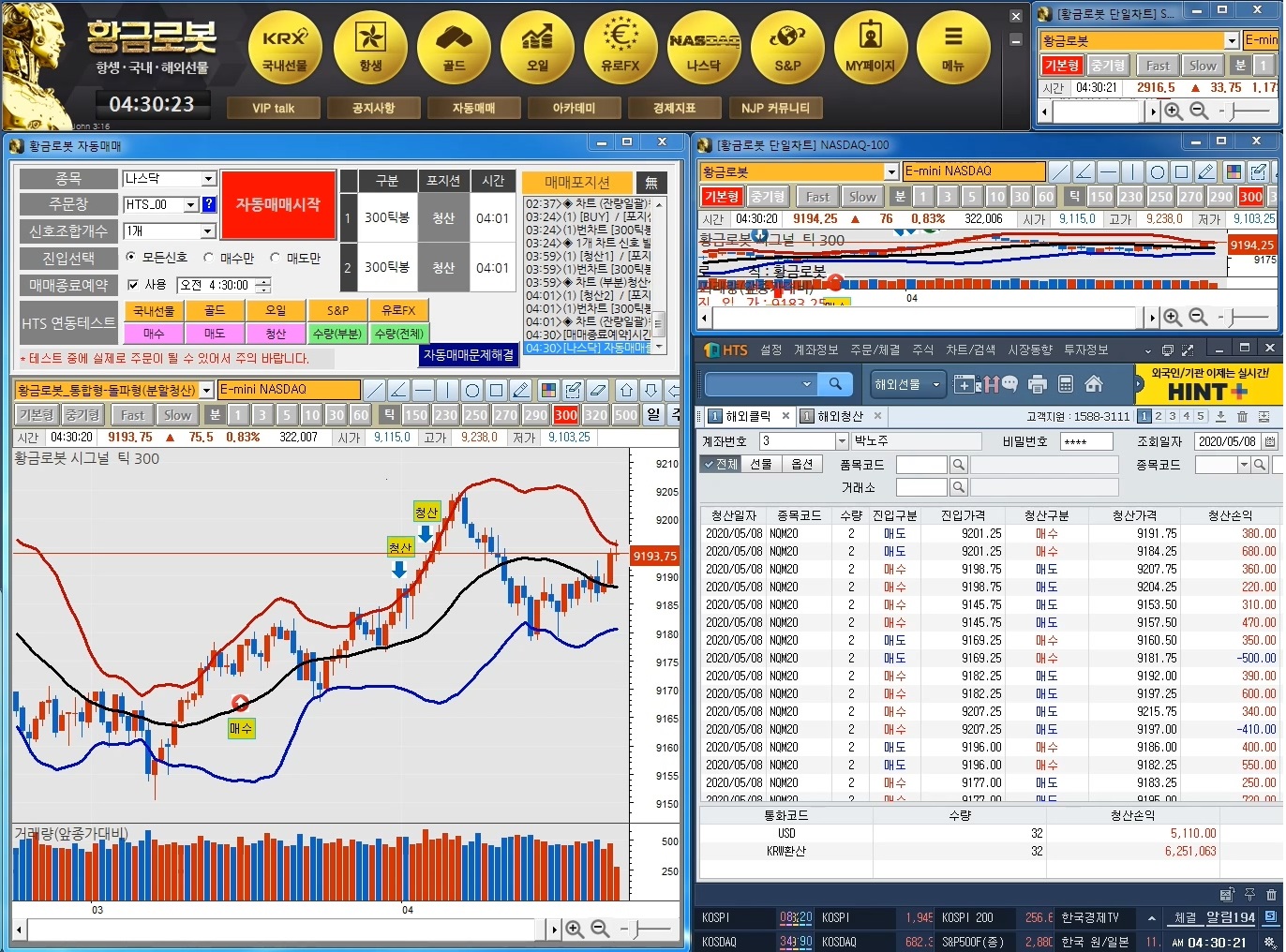1286x952 pixels.
Task: Click the blue question mark help icon
Action: pos(209,204)
